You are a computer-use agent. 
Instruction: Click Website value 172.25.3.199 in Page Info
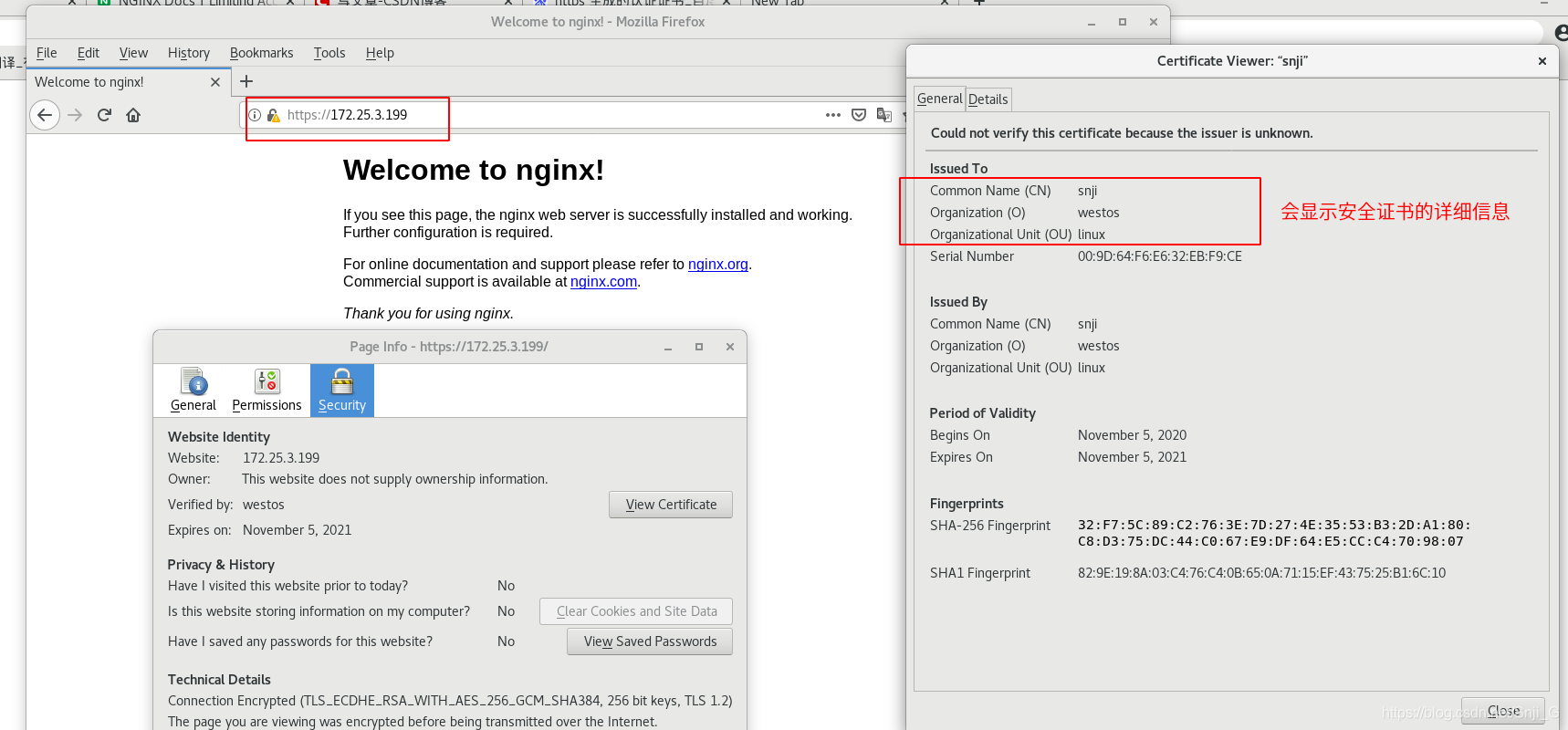click(x=281, y=458)
